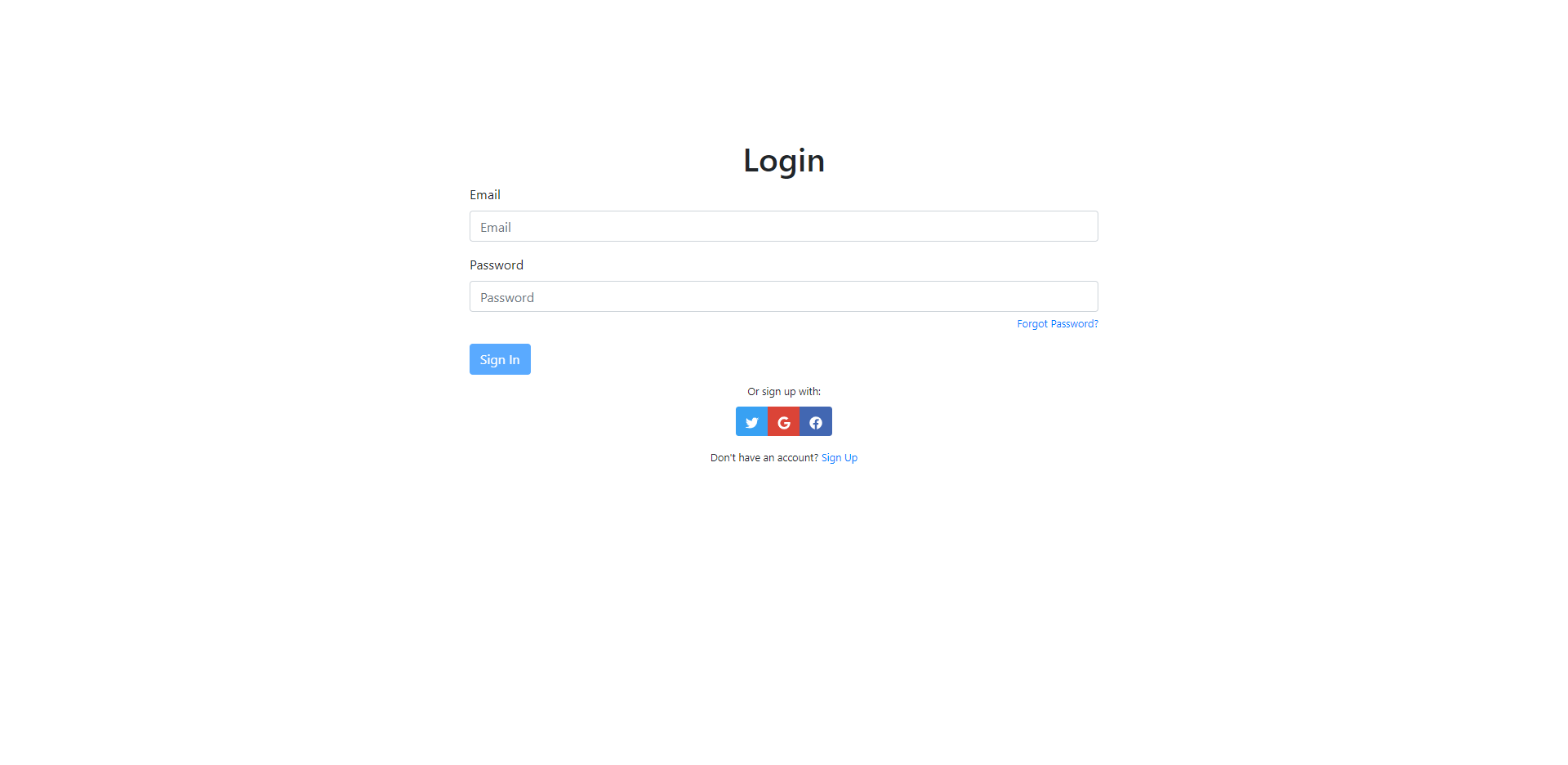The height and width of the screenshot is (765, 1568).
Task: Click the Email label above the field
Action: (x=485, y=194)
